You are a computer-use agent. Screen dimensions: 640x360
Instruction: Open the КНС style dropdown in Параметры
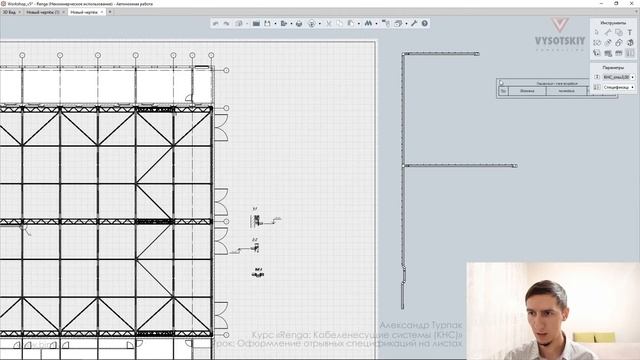(619, 77)
